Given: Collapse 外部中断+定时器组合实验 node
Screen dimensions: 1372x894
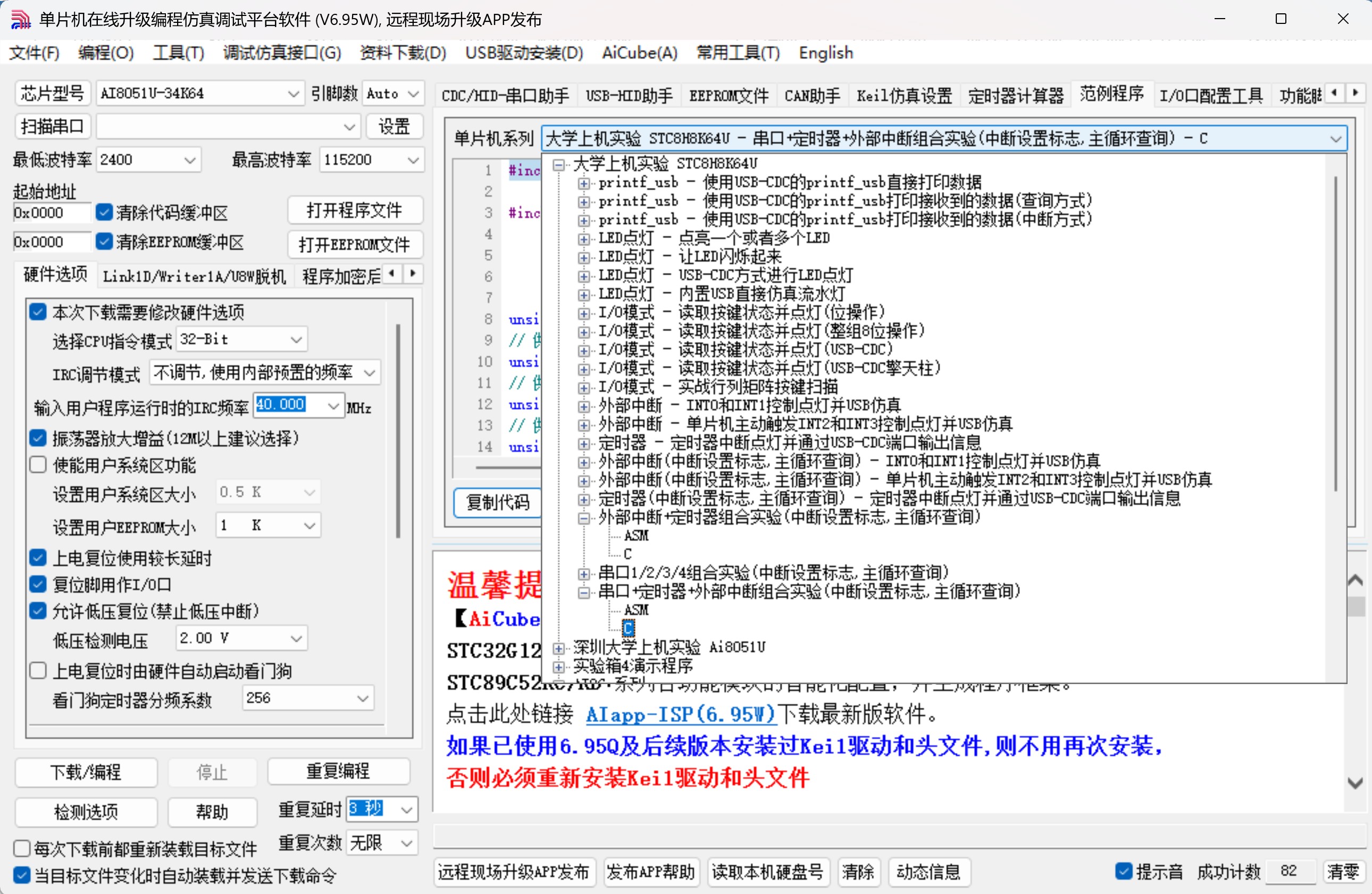Looking at the screenshot, I should [584, 518].
